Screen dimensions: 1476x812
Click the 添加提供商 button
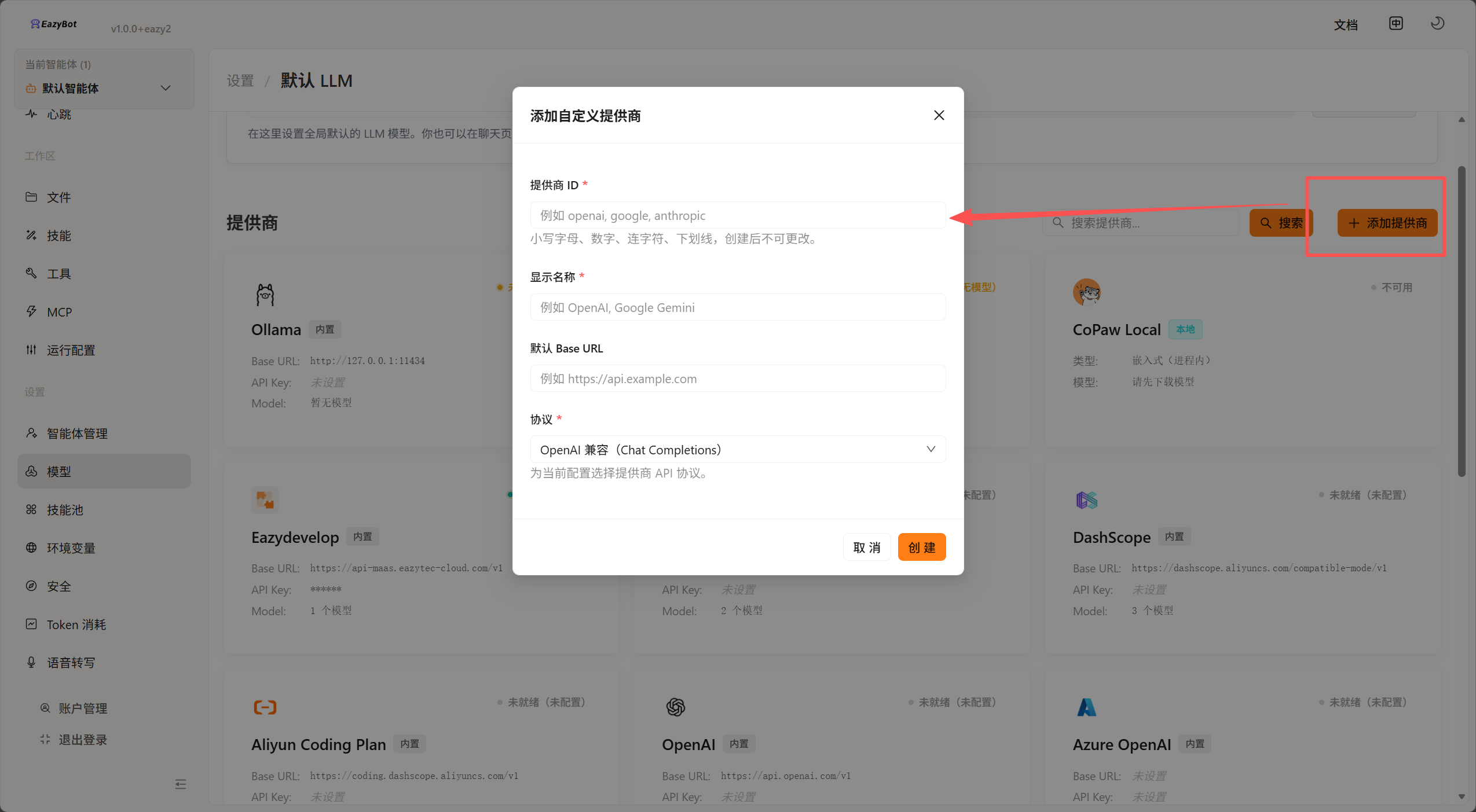(1387, 223)
